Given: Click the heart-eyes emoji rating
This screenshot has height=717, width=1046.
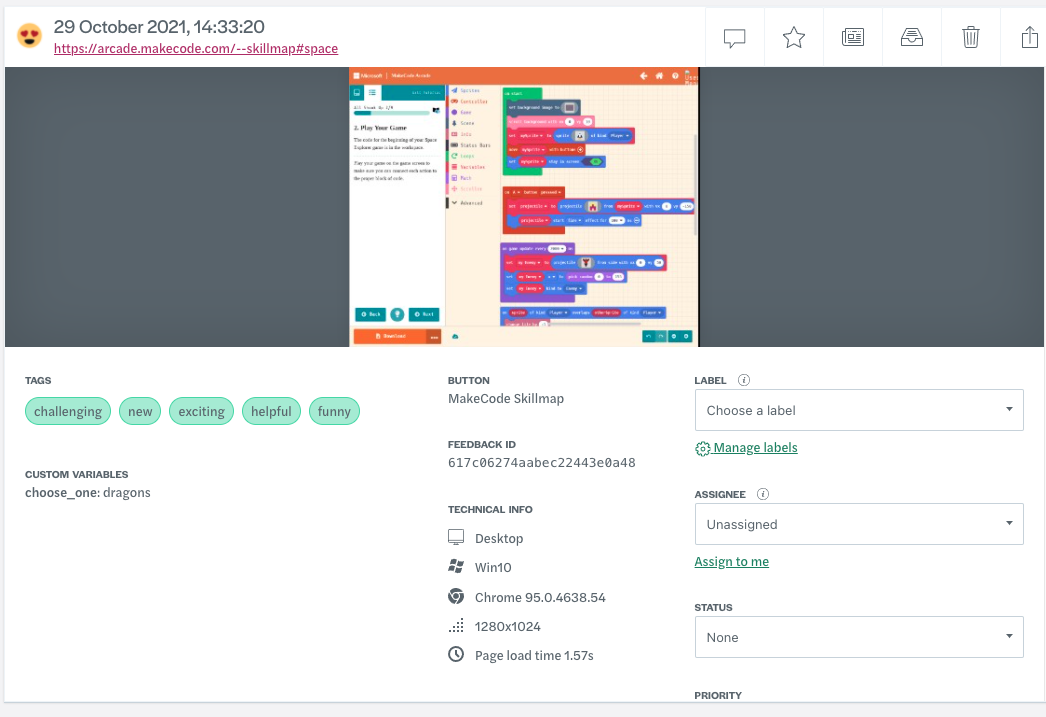Looking at the screenshot, I should (x=29, y=35).
